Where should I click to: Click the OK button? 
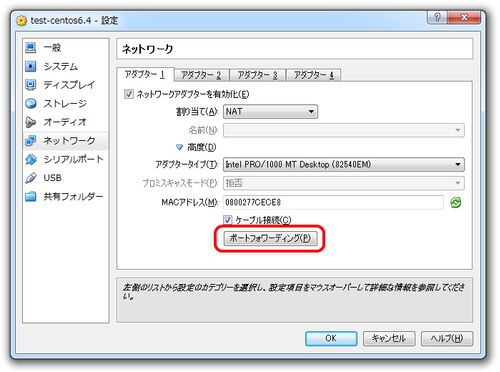coord(331,338)
